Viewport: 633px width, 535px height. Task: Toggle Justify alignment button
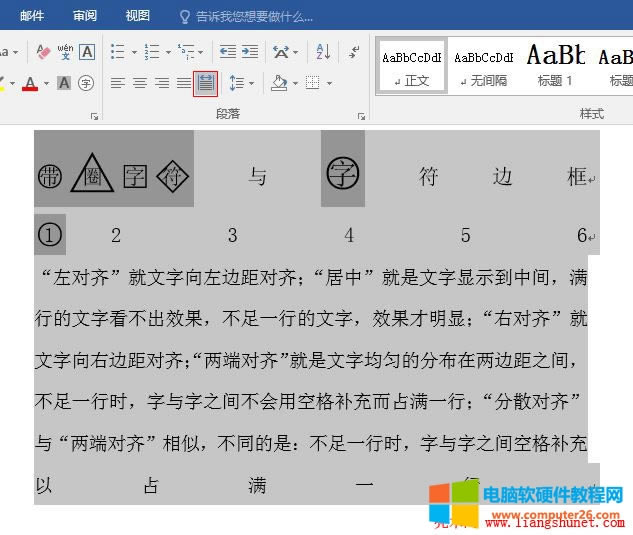click(x=183, y=83)
